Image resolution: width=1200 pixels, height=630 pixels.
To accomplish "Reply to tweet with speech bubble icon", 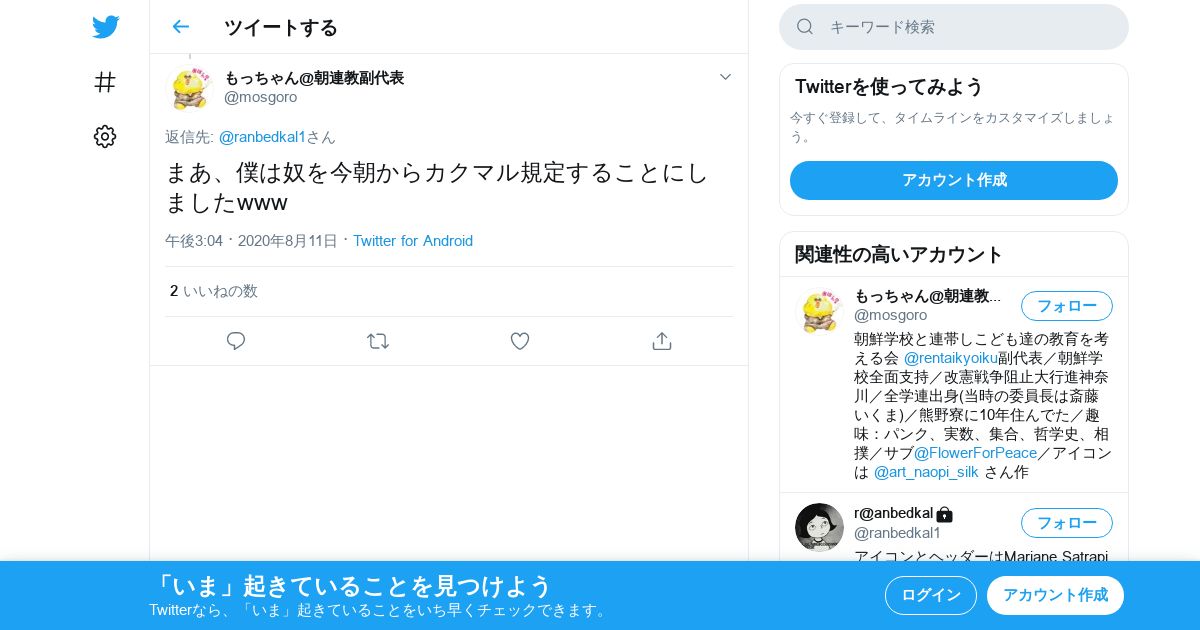I will tap(236, 341).
